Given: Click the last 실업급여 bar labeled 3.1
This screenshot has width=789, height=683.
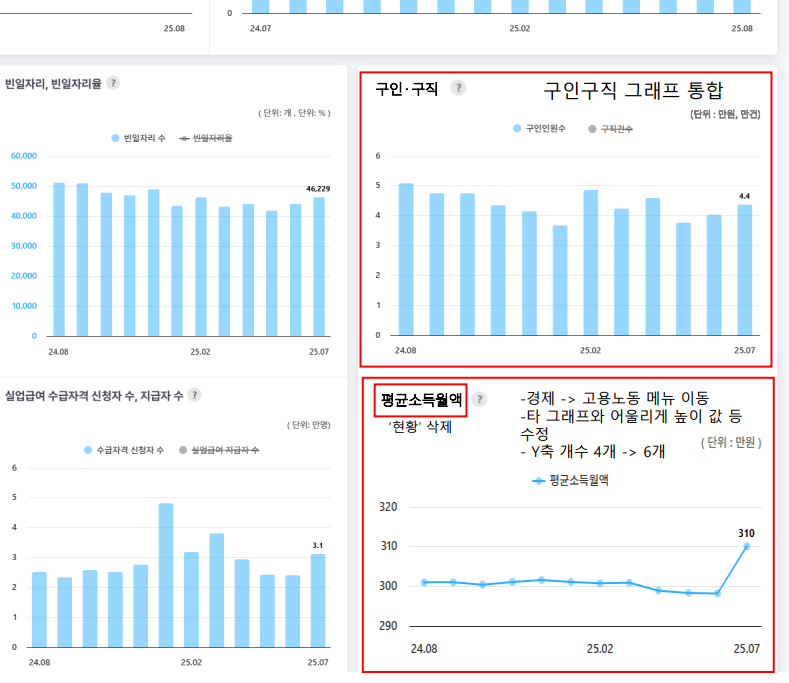Looking at the screenshot, I should point(318,600).
